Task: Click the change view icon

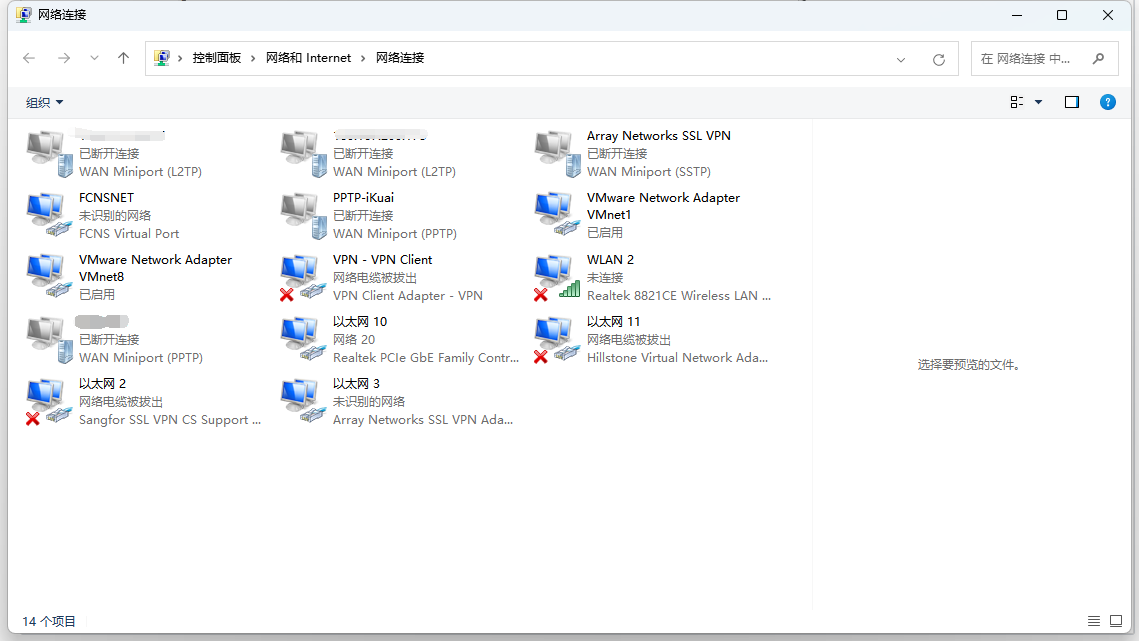Action: pos(1017,102)
